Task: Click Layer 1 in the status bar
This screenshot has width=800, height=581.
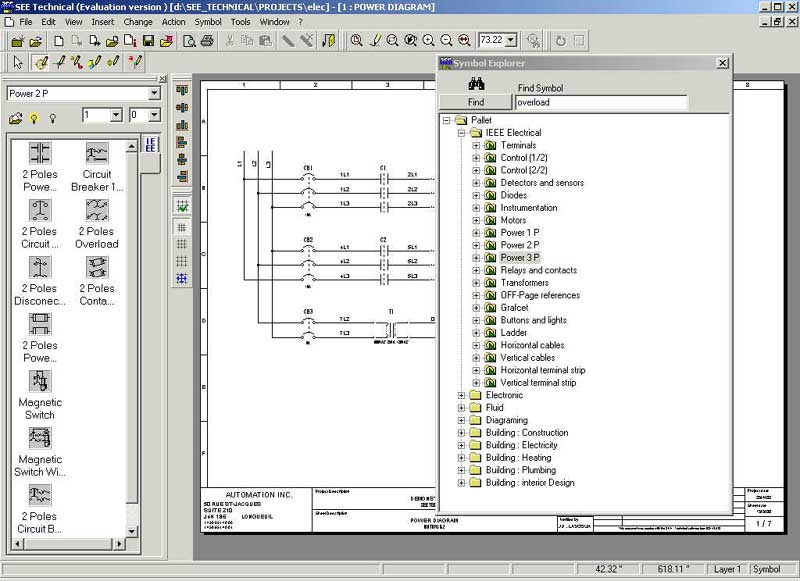Action: [727, 569]
